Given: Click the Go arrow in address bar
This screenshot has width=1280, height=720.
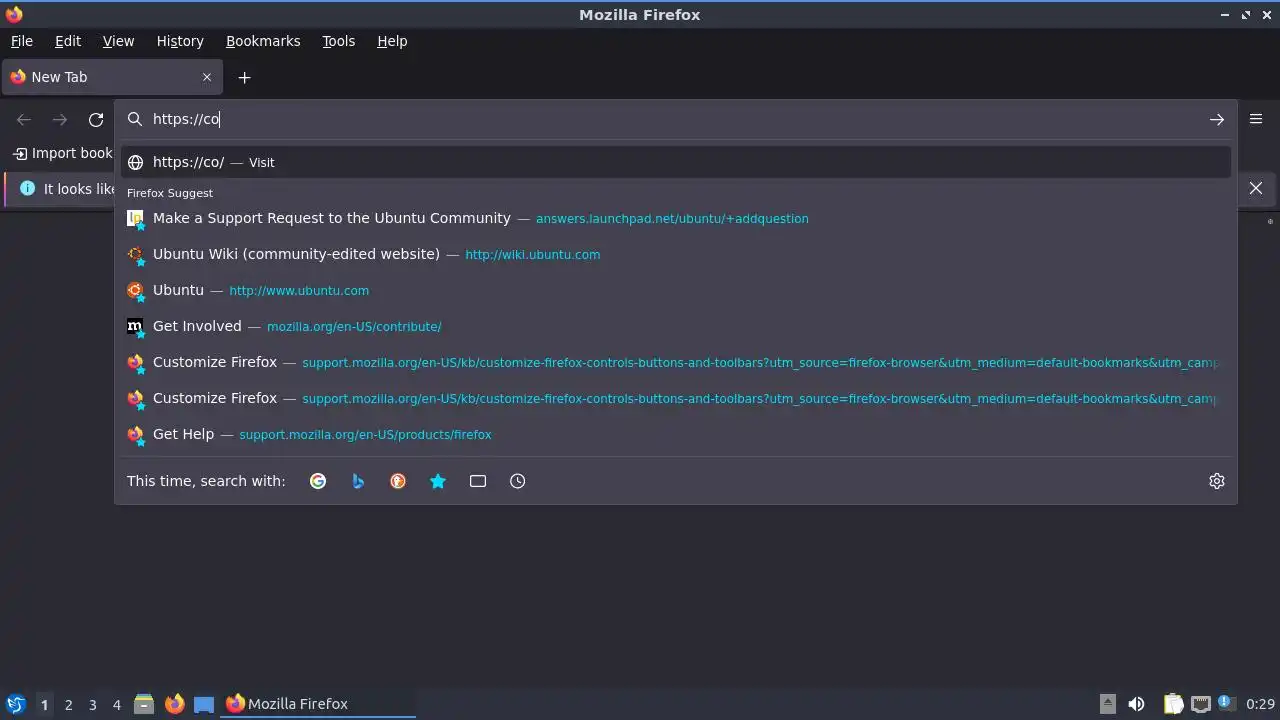Looking at the screenshot, I should click(x=1217, y=119).
